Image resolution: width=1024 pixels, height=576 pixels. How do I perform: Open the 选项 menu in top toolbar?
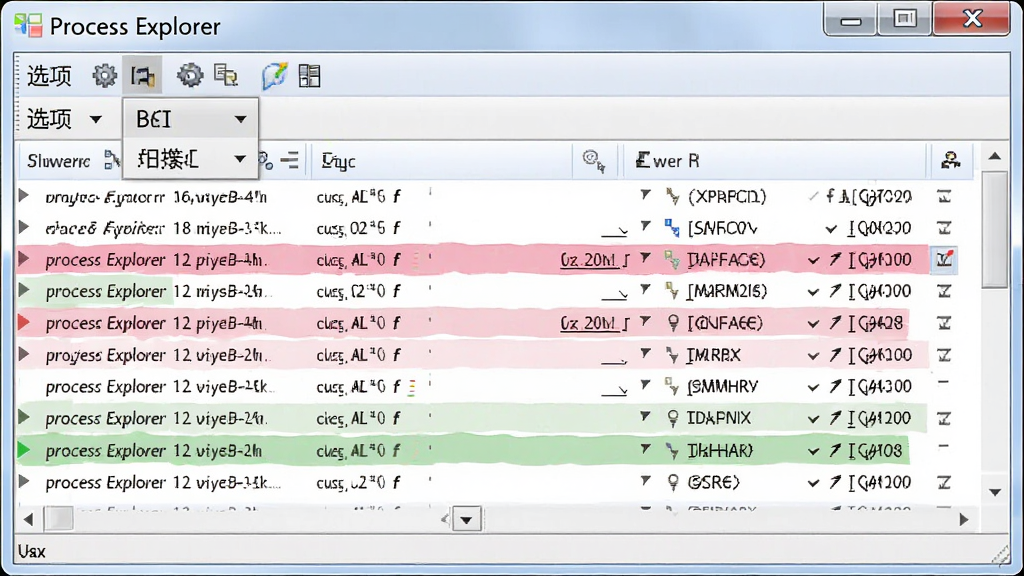coord(49,76)
